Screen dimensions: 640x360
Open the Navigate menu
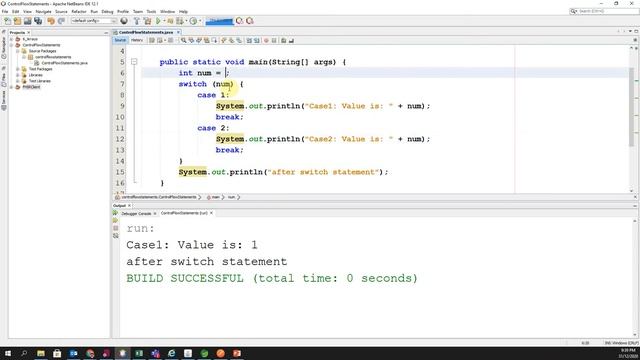tap(44, 11)
